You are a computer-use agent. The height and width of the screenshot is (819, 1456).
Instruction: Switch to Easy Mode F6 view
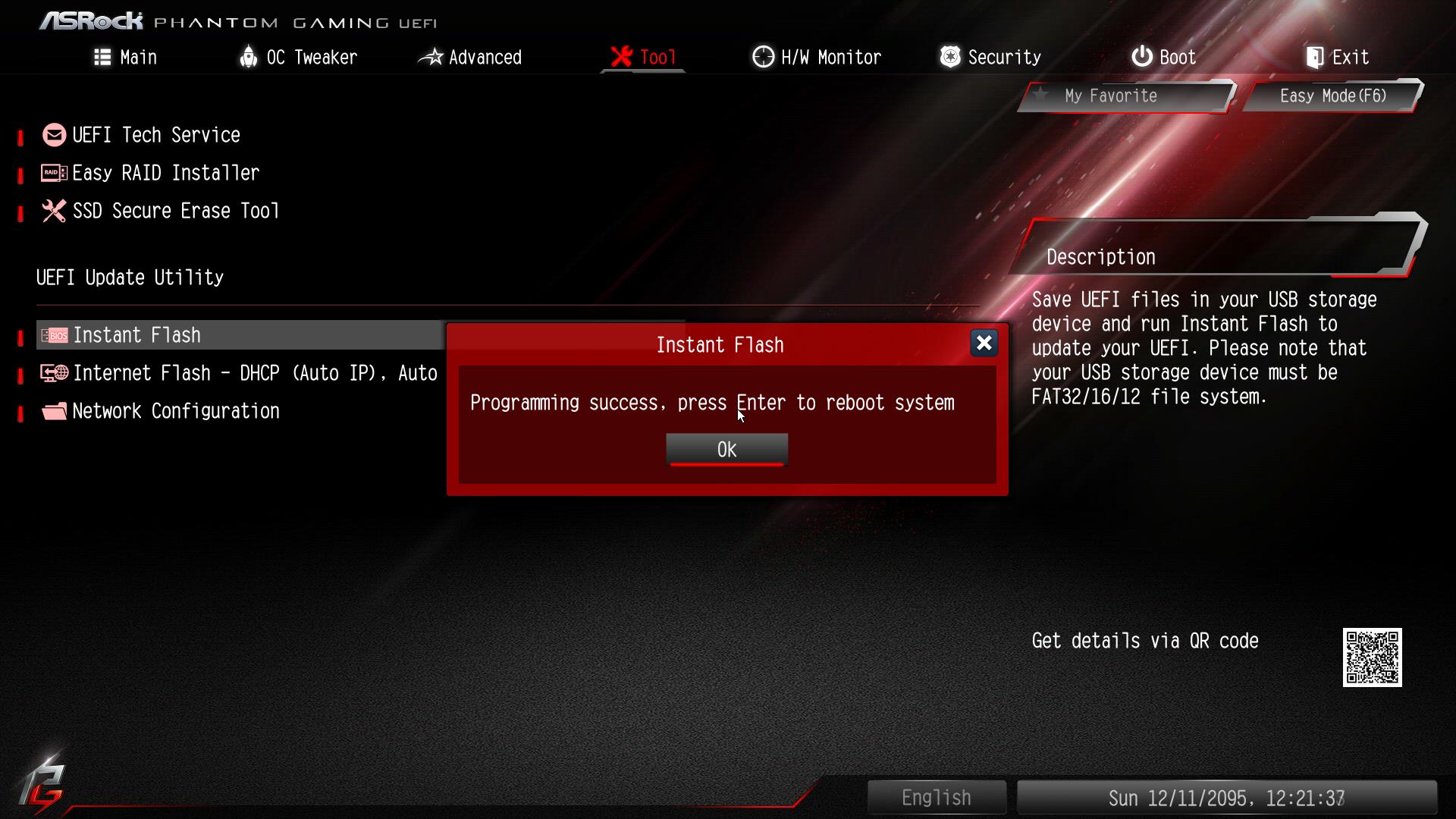[1335, 95]
